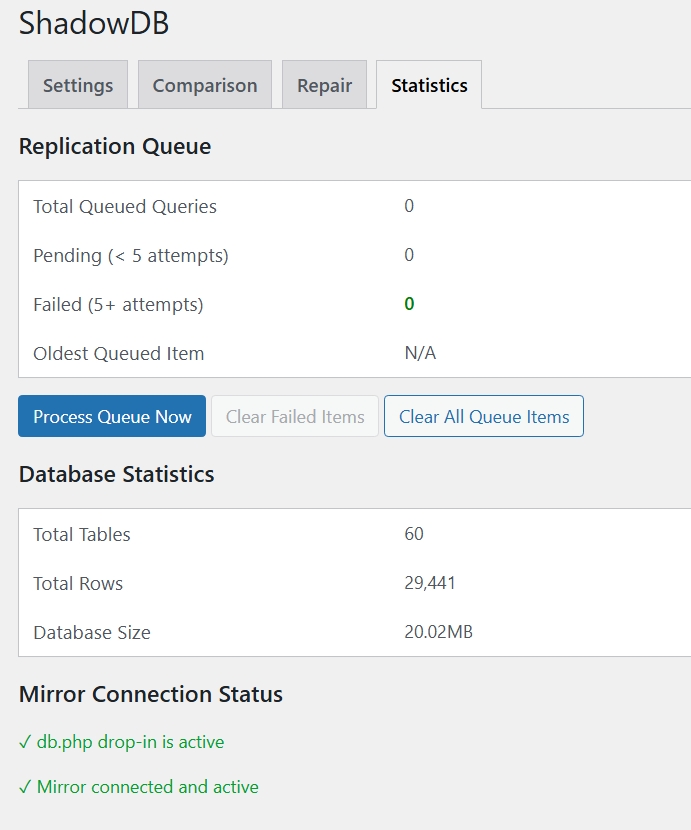The height and width of the screenshot is (830, 691).
Task: Open the Settings tab
Action: coord(78,85)
